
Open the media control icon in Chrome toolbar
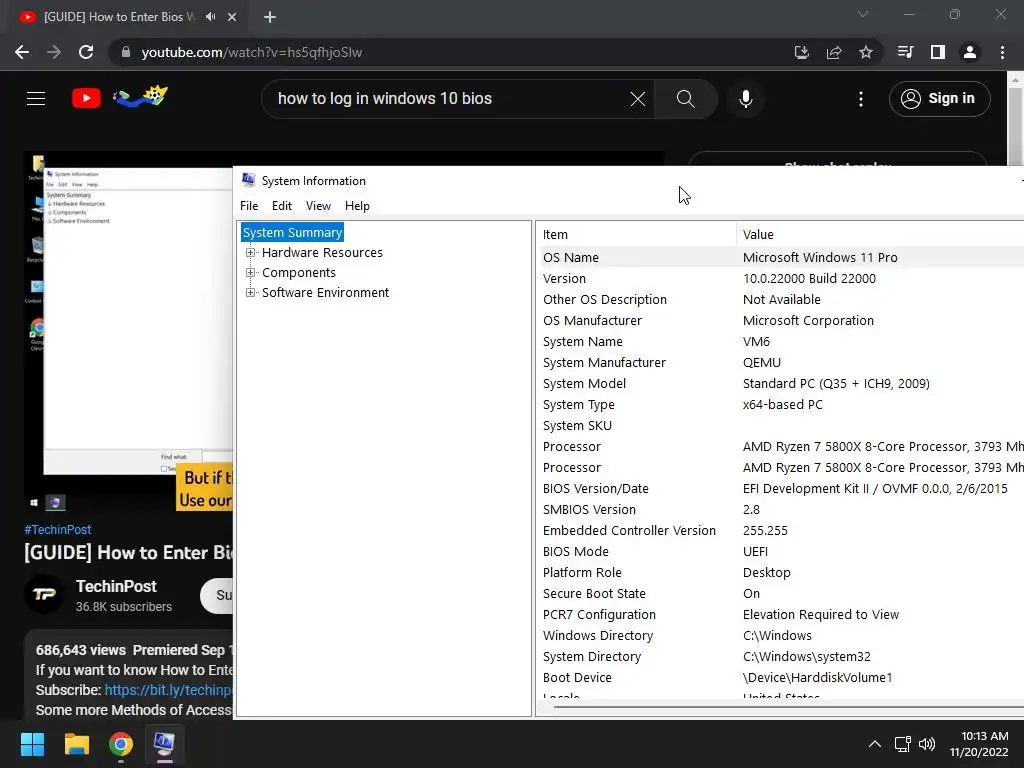click(x=905, y=52)
